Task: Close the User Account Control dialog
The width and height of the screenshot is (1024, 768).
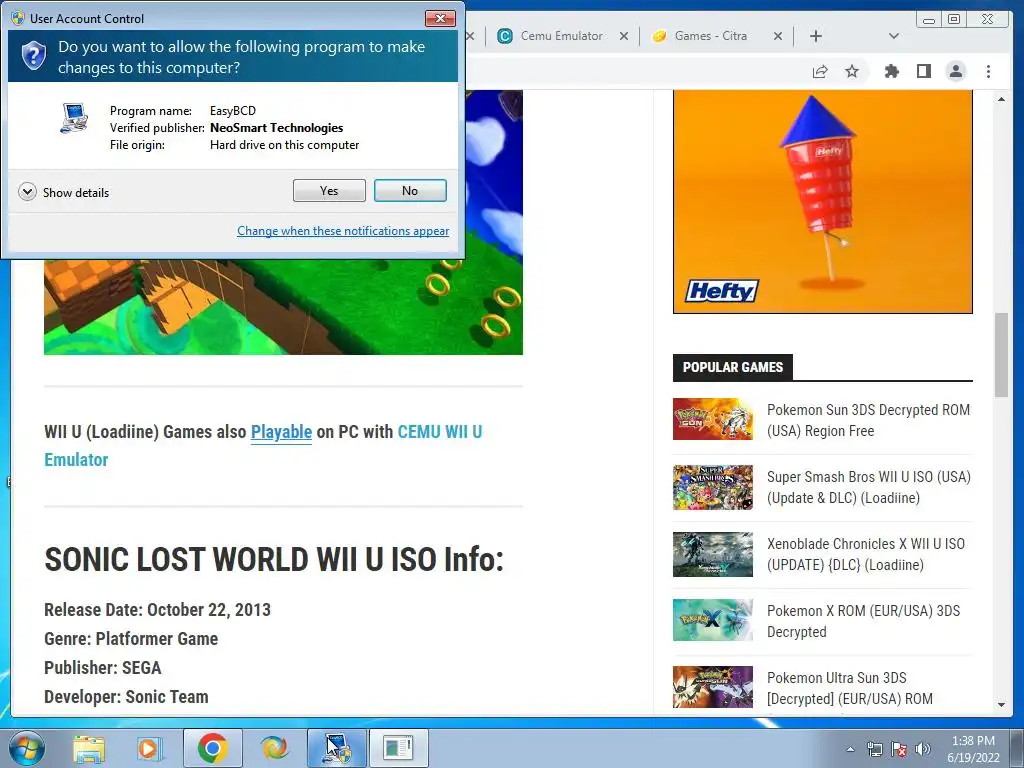Action: click(440, 18)
